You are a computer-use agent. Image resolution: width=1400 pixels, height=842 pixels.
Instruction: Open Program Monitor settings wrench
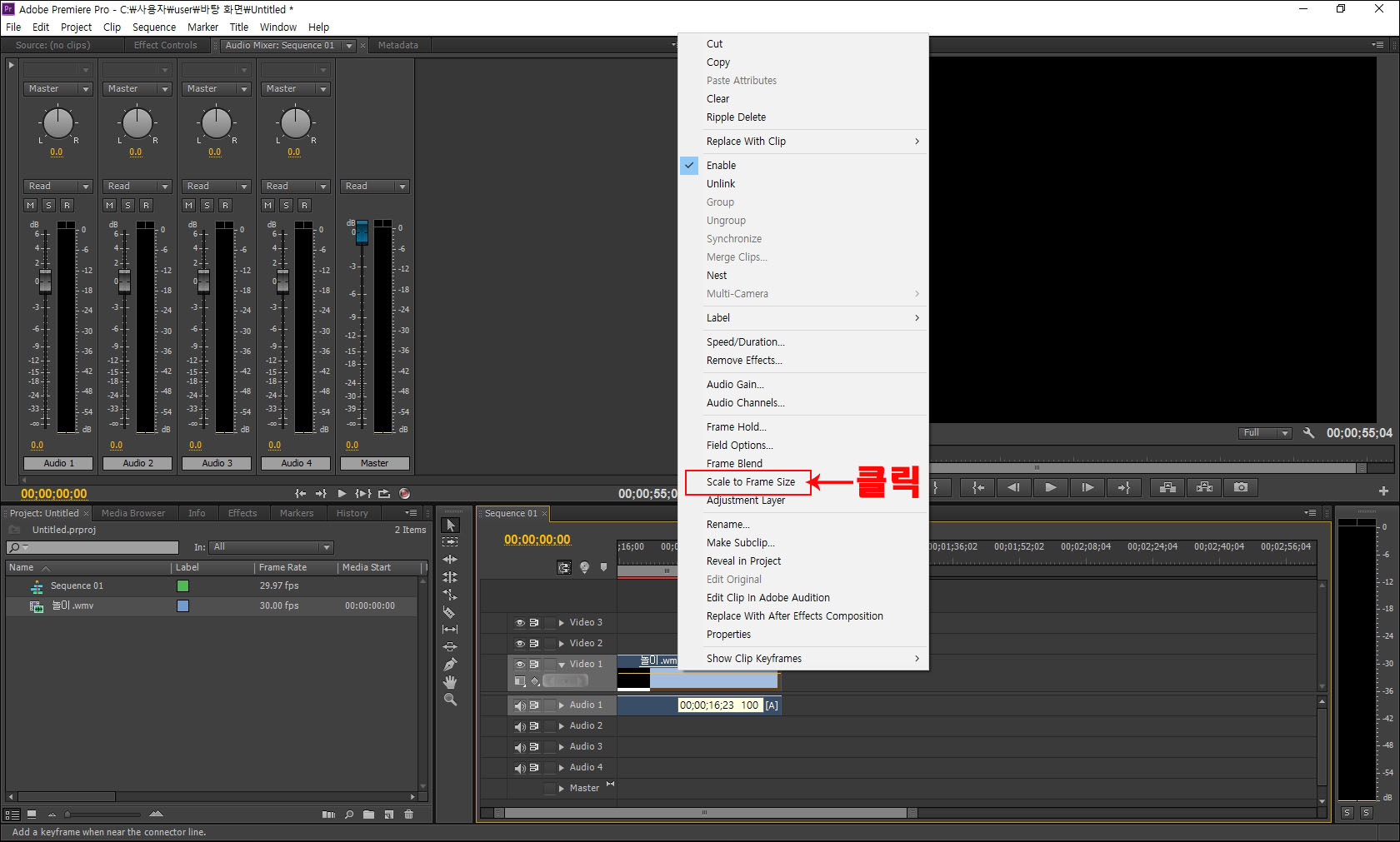click(x=1308, y=433)
